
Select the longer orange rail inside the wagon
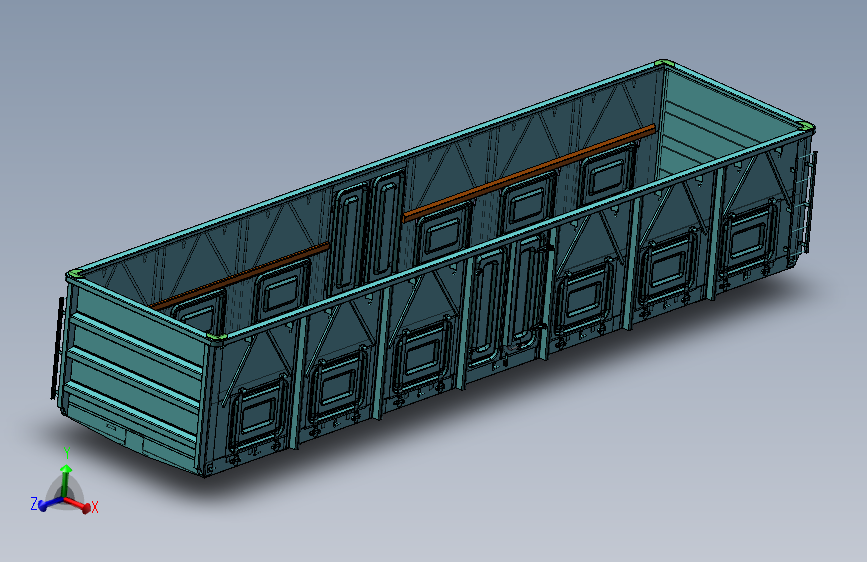click(x=529, y=173)
